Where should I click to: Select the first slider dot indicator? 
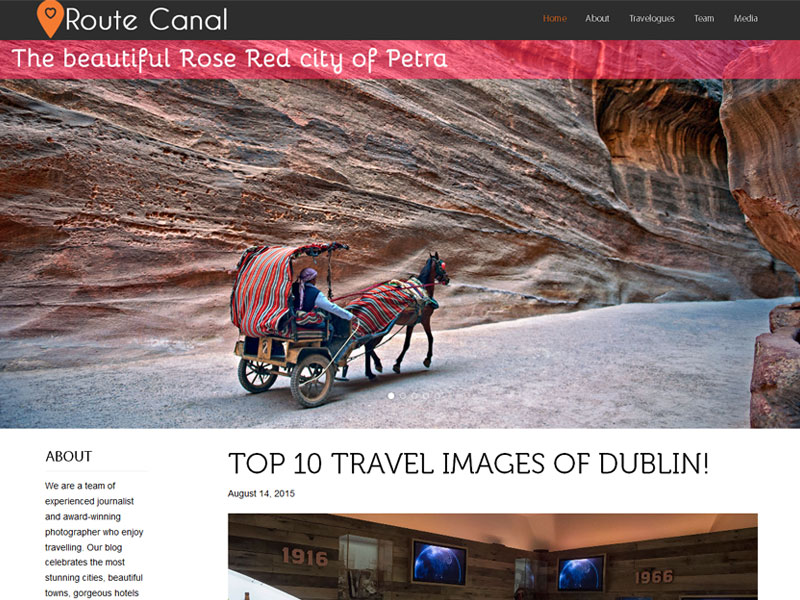391,395
